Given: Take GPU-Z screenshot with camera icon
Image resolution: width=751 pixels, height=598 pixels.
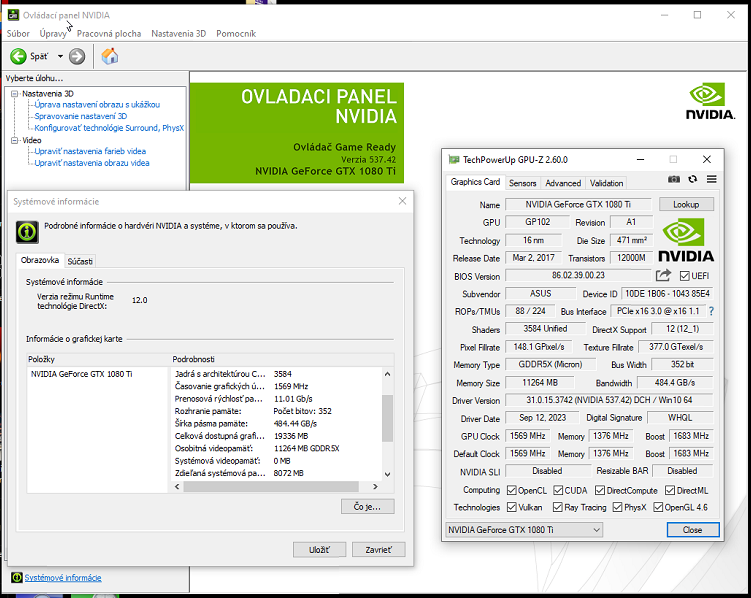Looking at the screenshot, I should pyautogui.click(x=674, y=179).
